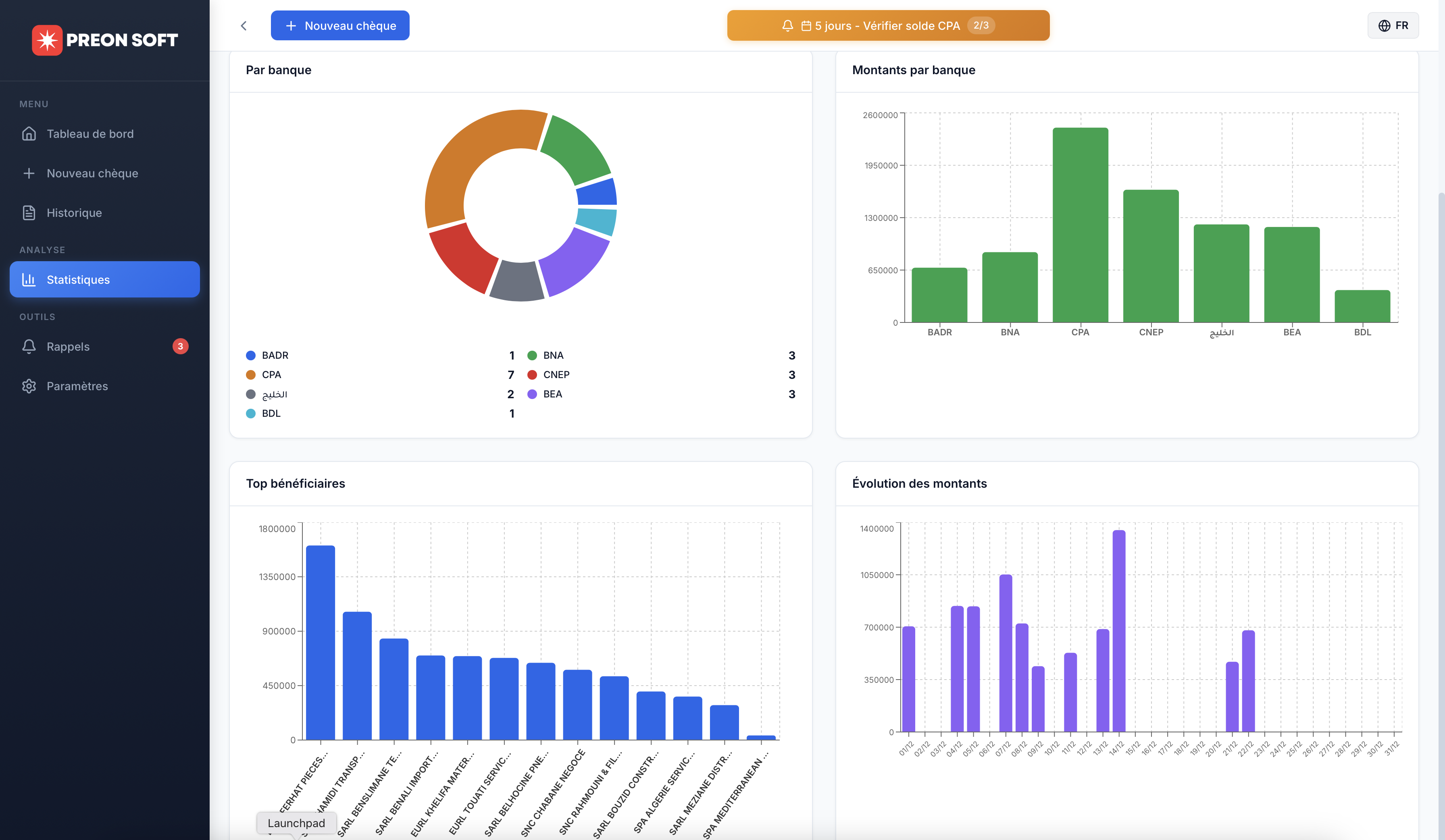Click the plus icon in sidebar Nouveau chèque

click(29, 173)
